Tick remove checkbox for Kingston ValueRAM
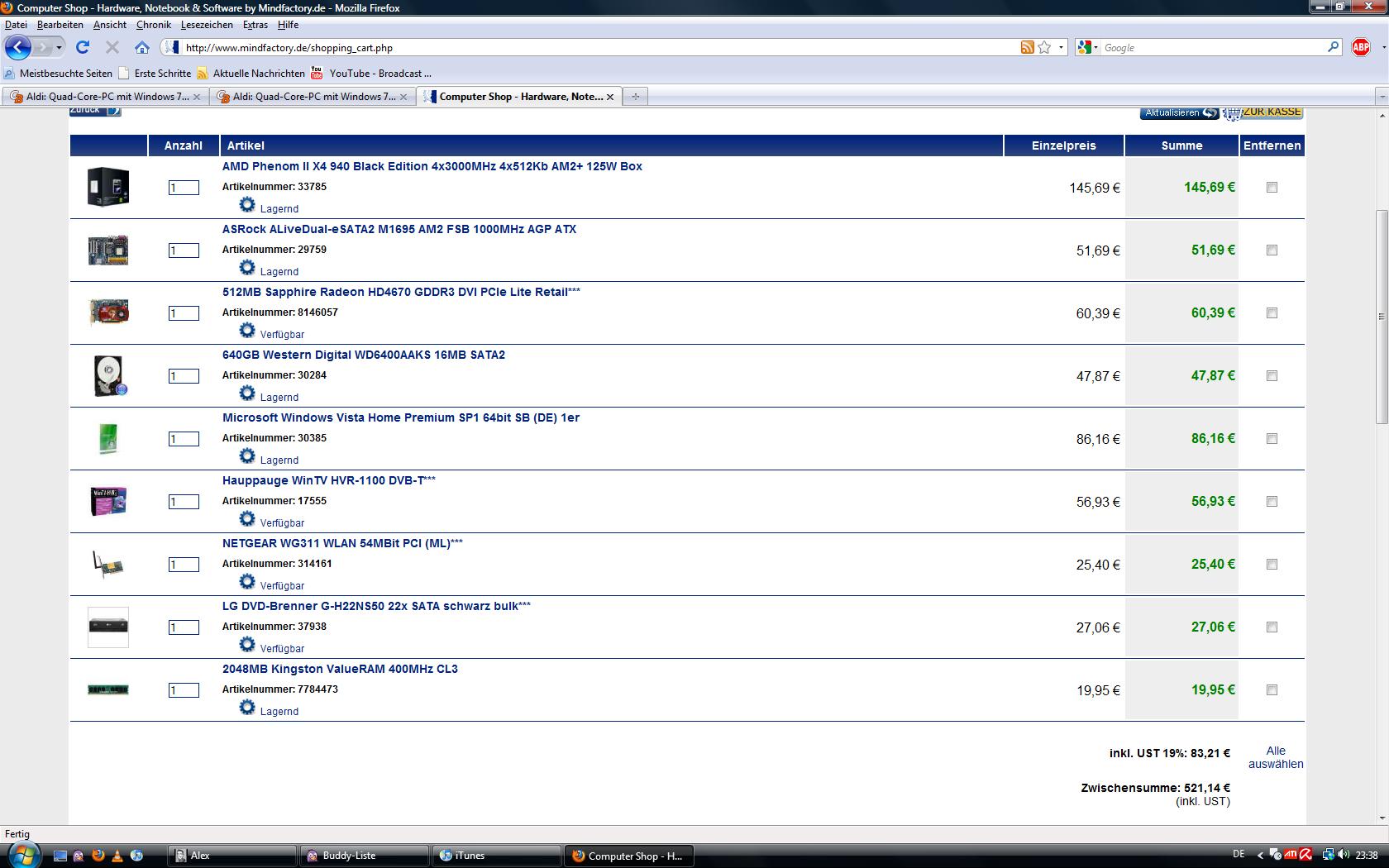 coord(1272,690)
